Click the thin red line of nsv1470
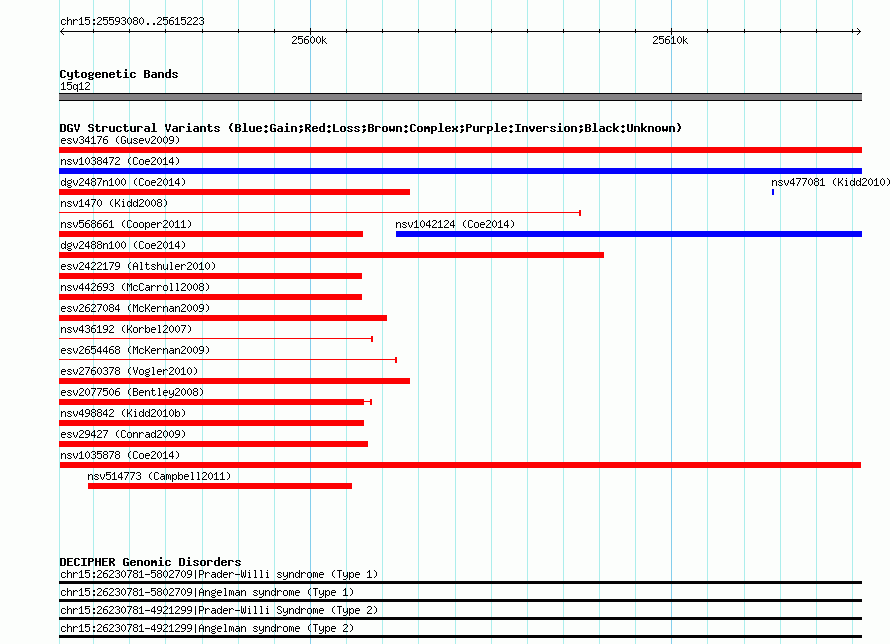The width and height of the screenshot is (890, 644). pyautogui.click(x=320, y=213)
